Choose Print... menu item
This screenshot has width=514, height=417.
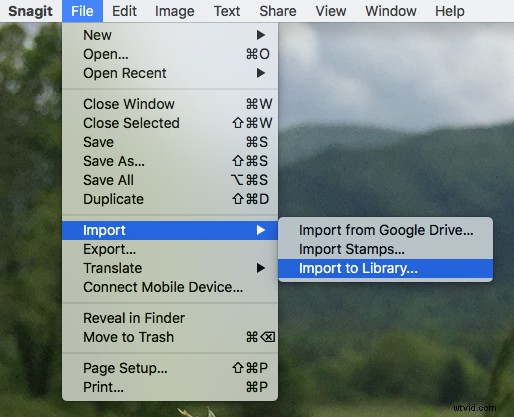(x=170, y=387)
